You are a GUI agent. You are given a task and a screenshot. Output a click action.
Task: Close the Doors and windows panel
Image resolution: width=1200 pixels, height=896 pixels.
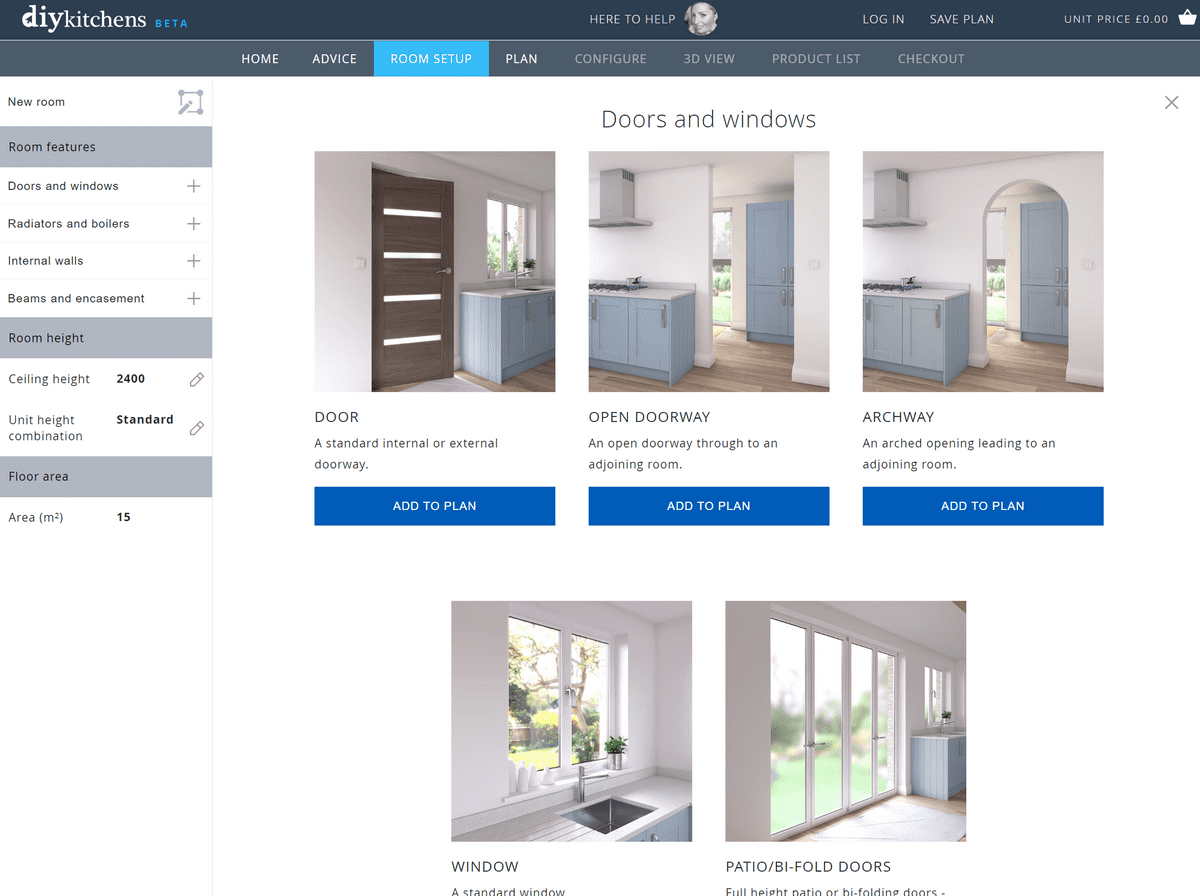coord(1171,102)
